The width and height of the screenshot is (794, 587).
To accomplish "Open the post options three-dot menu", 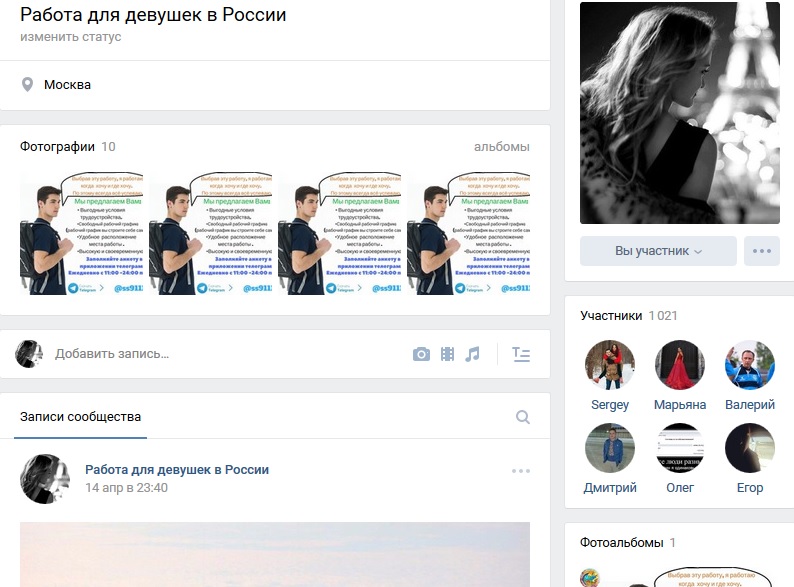I will click(521, 471).
